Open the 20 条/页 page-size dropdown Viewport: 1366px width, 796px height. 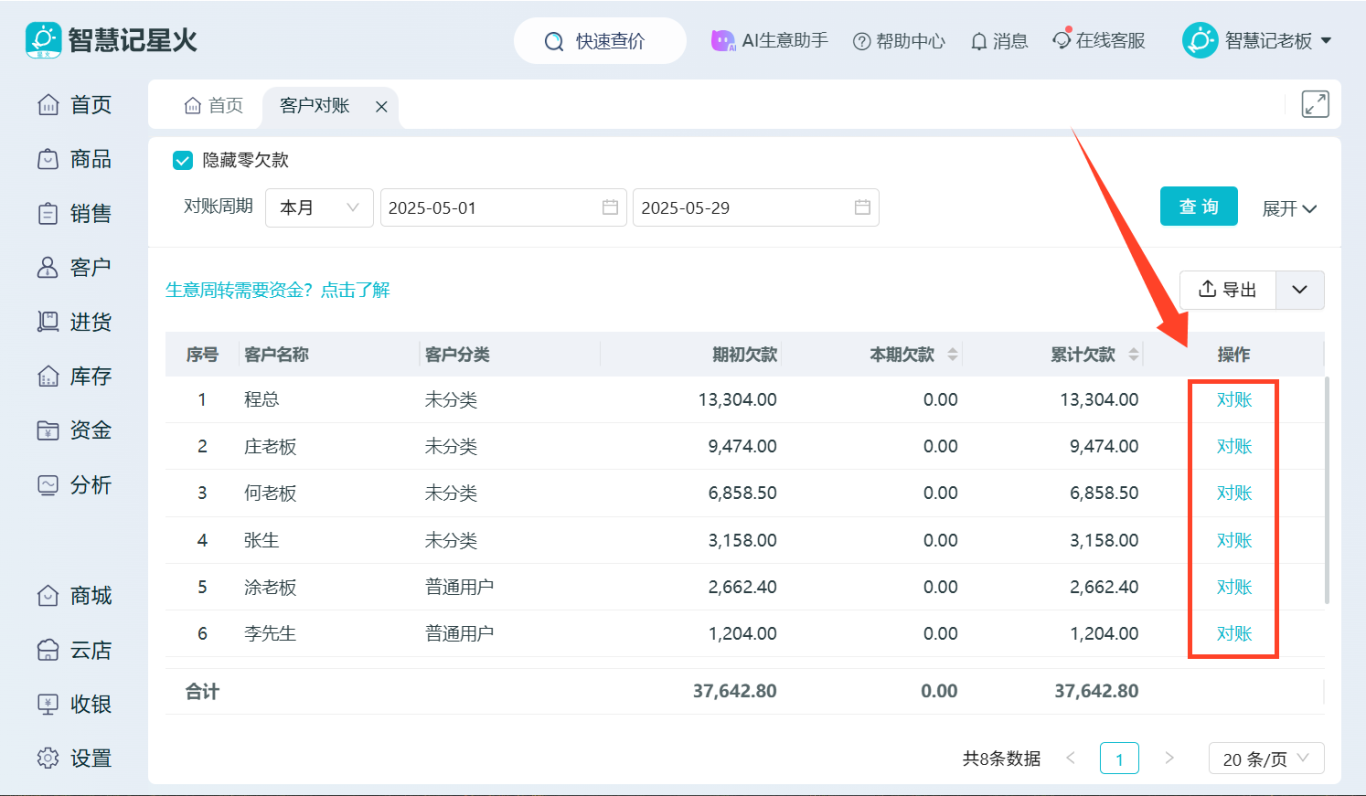coord(1266,759)
